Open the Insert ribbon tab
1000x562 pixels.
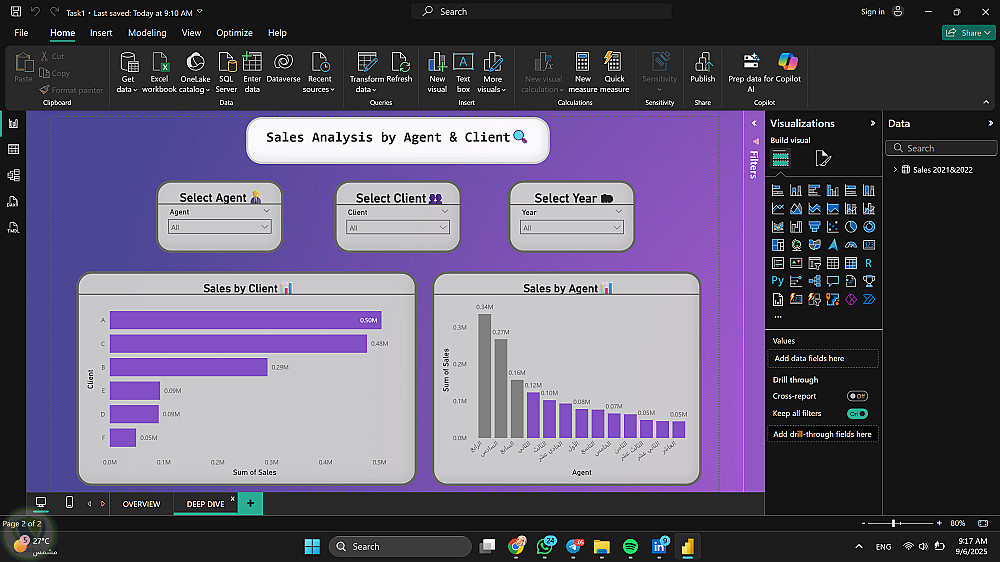[101, 33]
